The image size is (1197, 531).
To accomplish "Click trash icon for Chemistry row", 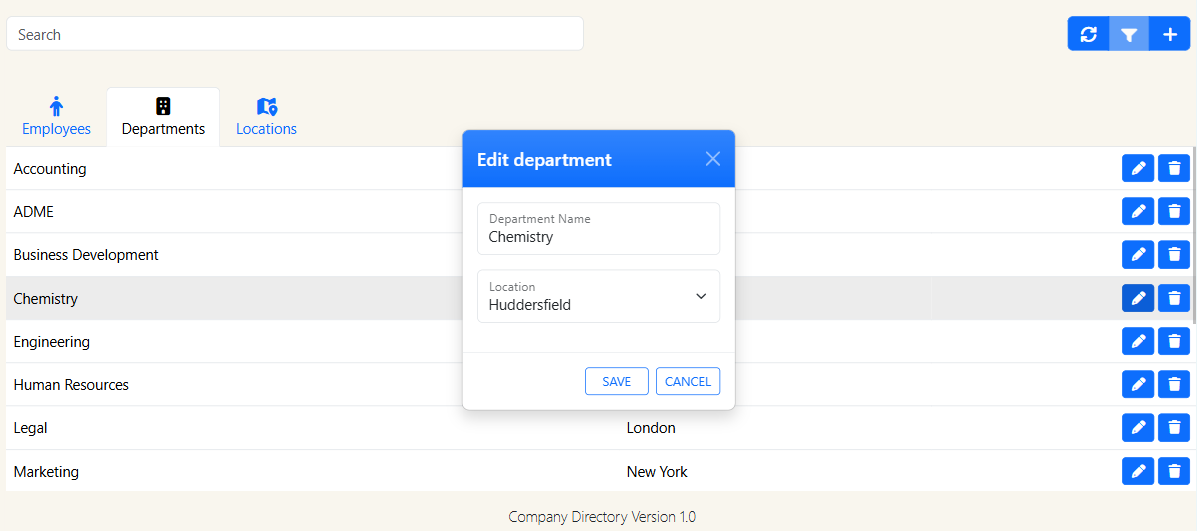I will (x=1174, y=298).
